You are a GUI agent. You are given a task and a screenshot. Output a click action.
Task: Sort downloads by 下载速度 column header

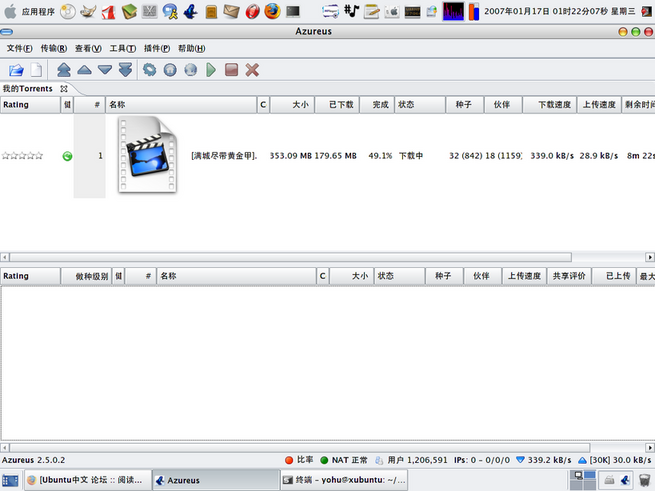(550, 104)
